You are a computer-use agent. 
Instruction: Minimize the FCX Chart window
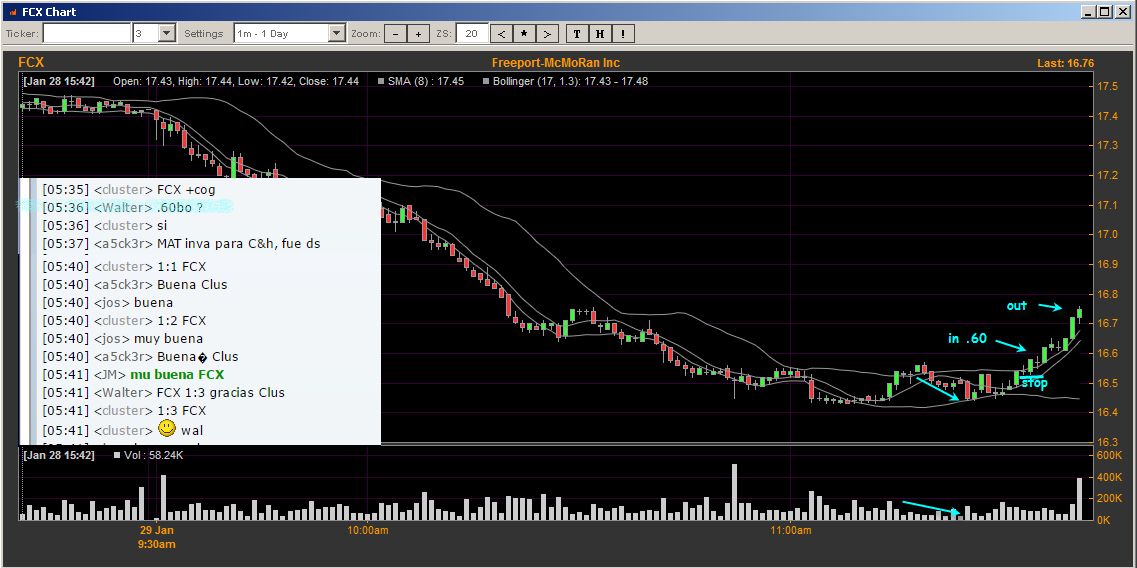point(1090,12)
